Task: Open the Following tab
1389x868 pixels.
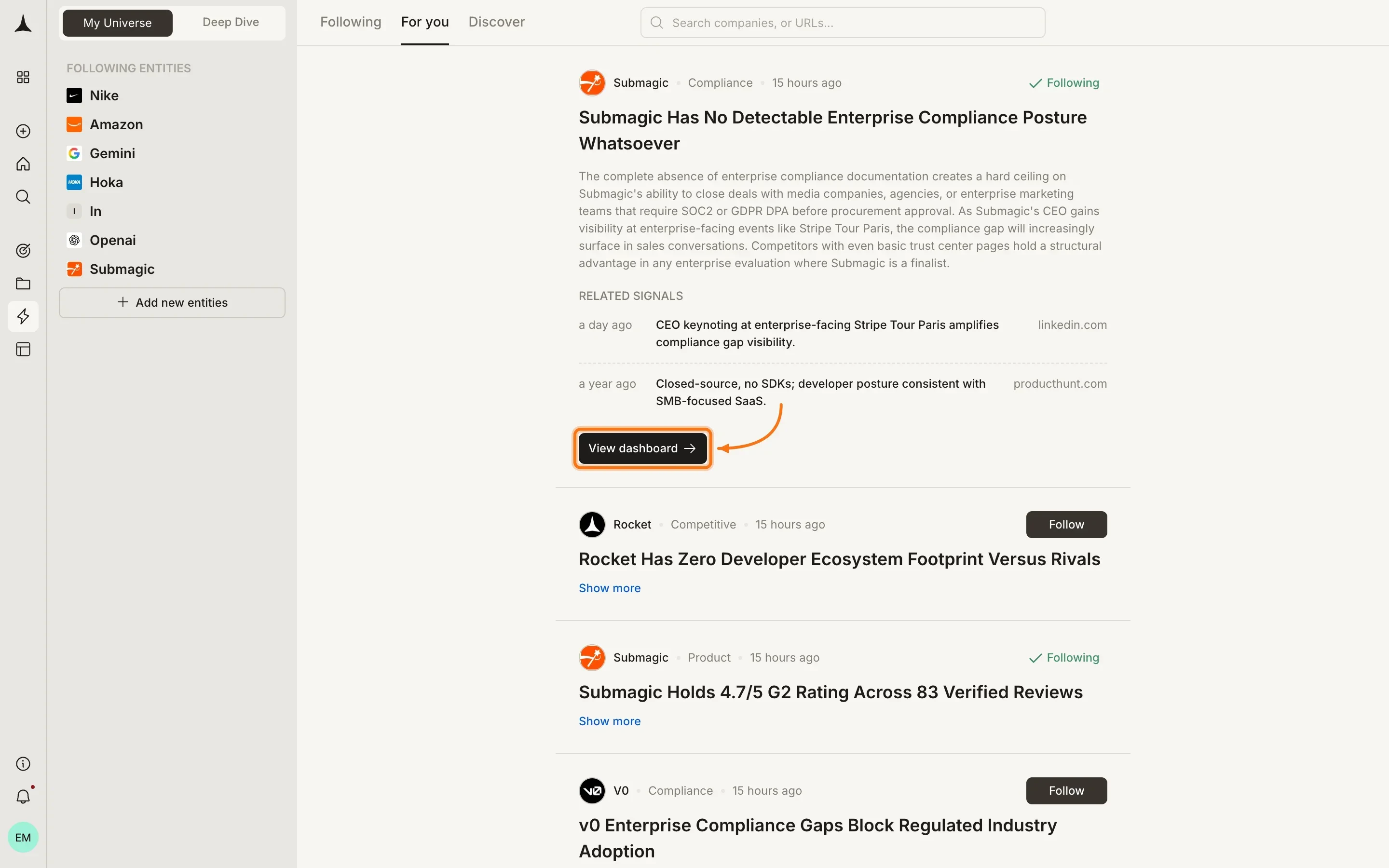Action: [x=351, y=22]
